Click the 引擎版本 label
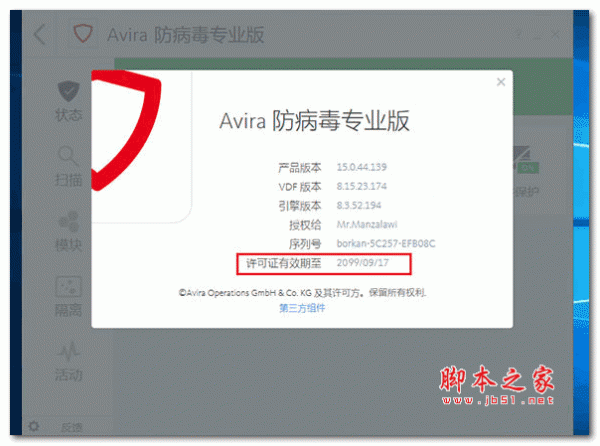 click(x=300, y=206)
